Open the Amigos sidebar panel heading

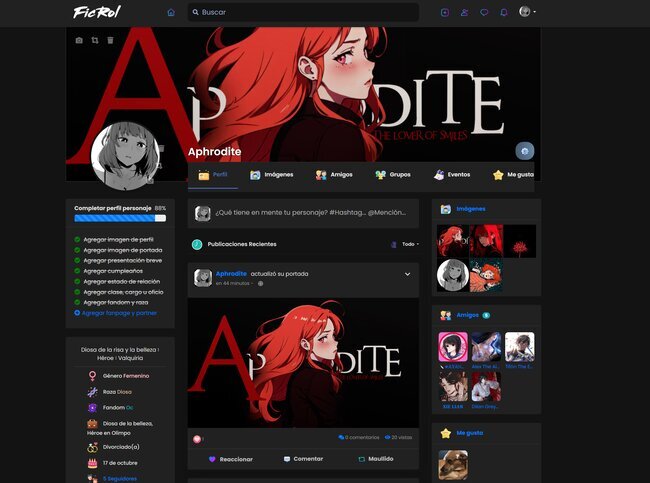468,315
